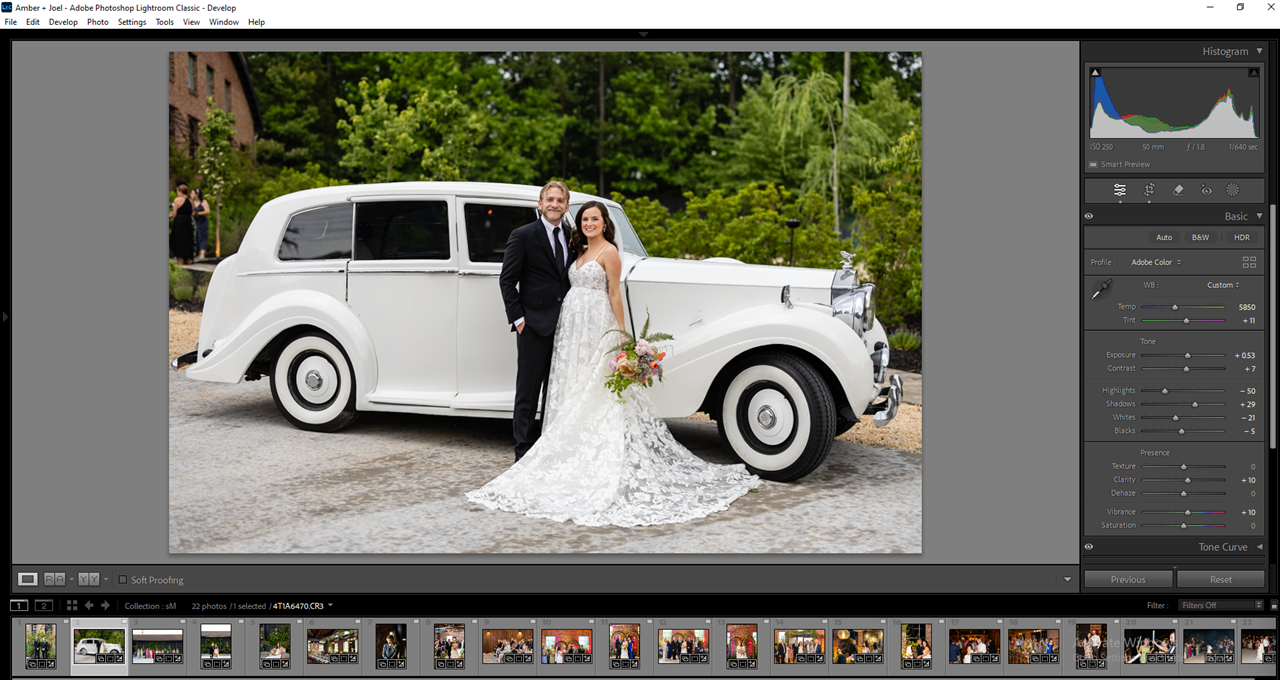The height and width of the screenshot is (680, 1280).
Task: Open the Masking tool
Action: (x=1233, y=190)
